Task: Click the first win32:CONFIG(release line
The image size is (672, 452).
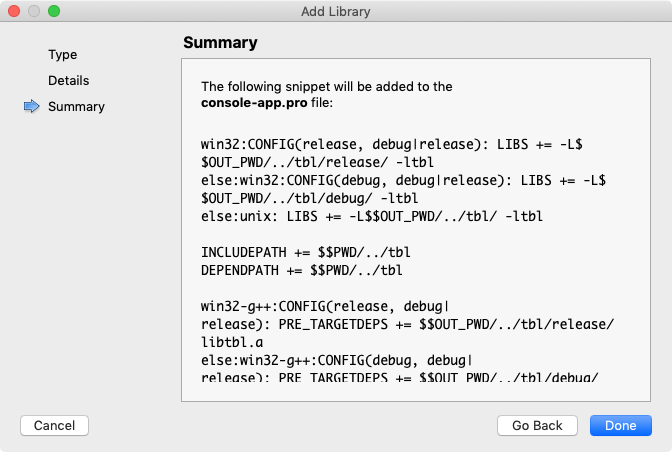Action: (380, 143)
